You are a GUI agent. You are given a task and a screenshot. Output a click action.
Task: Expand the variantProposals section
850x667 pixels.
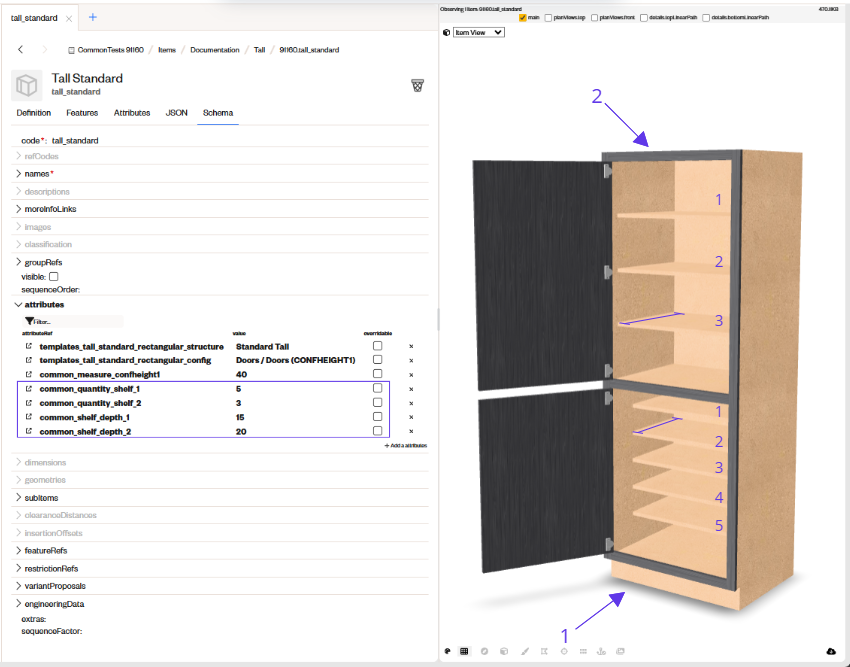pos(18,586)
